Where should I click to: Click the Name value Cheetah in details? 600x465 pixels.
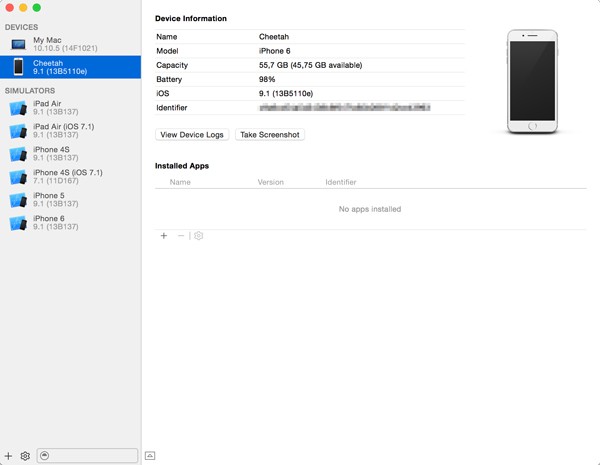274,37
